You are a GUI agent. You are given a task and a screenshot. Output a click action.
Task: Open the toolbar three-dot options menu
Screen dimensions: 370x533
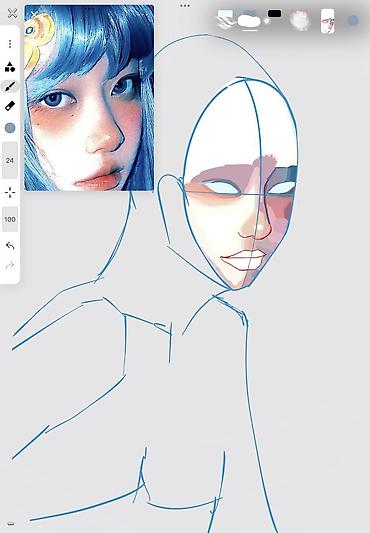pyautogui.click(x=10, y=44)
